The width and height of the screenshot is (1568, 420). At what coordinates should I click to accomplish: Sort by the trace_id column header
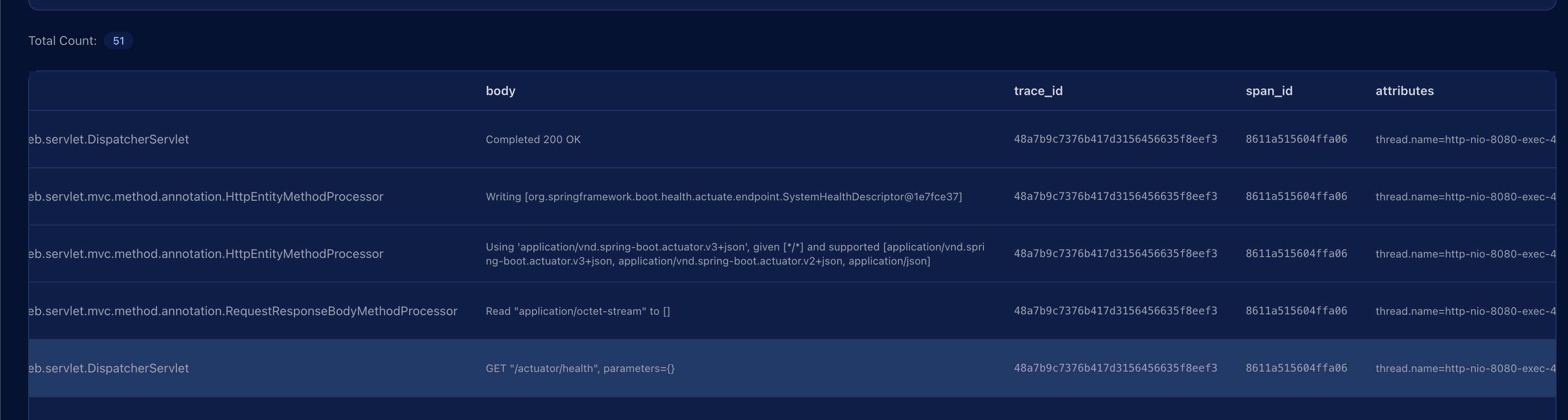[1038, 91]
